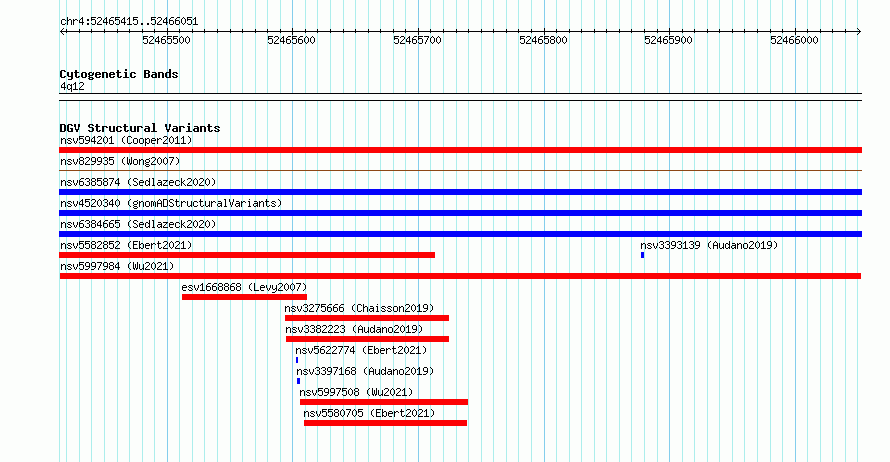
Task: Open nsv3275666 (Chaisson2019) label
Action: [x=359, y=308]
